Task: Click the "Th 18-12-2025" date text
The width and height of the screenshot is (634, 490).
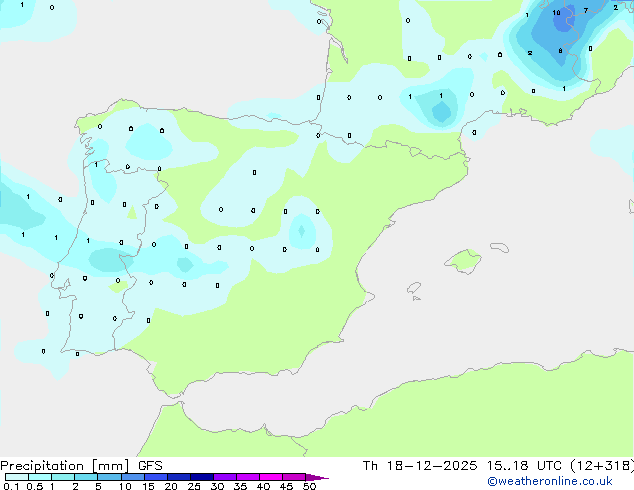Action: [x=420, y=466]
